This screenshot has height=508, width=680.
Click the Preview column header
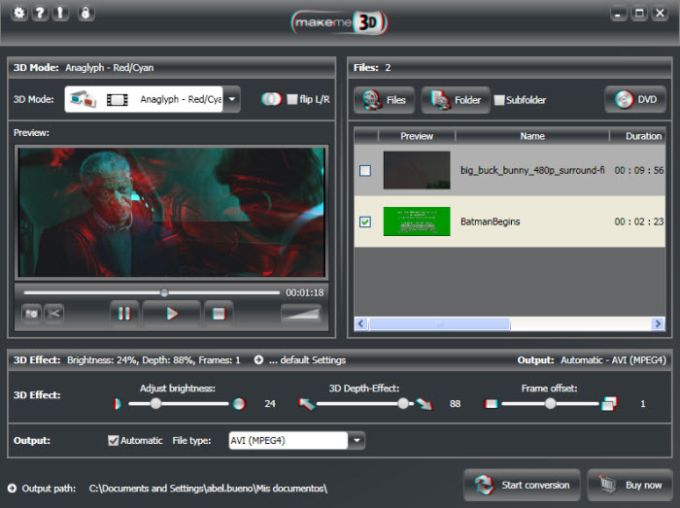click(417, 136)
